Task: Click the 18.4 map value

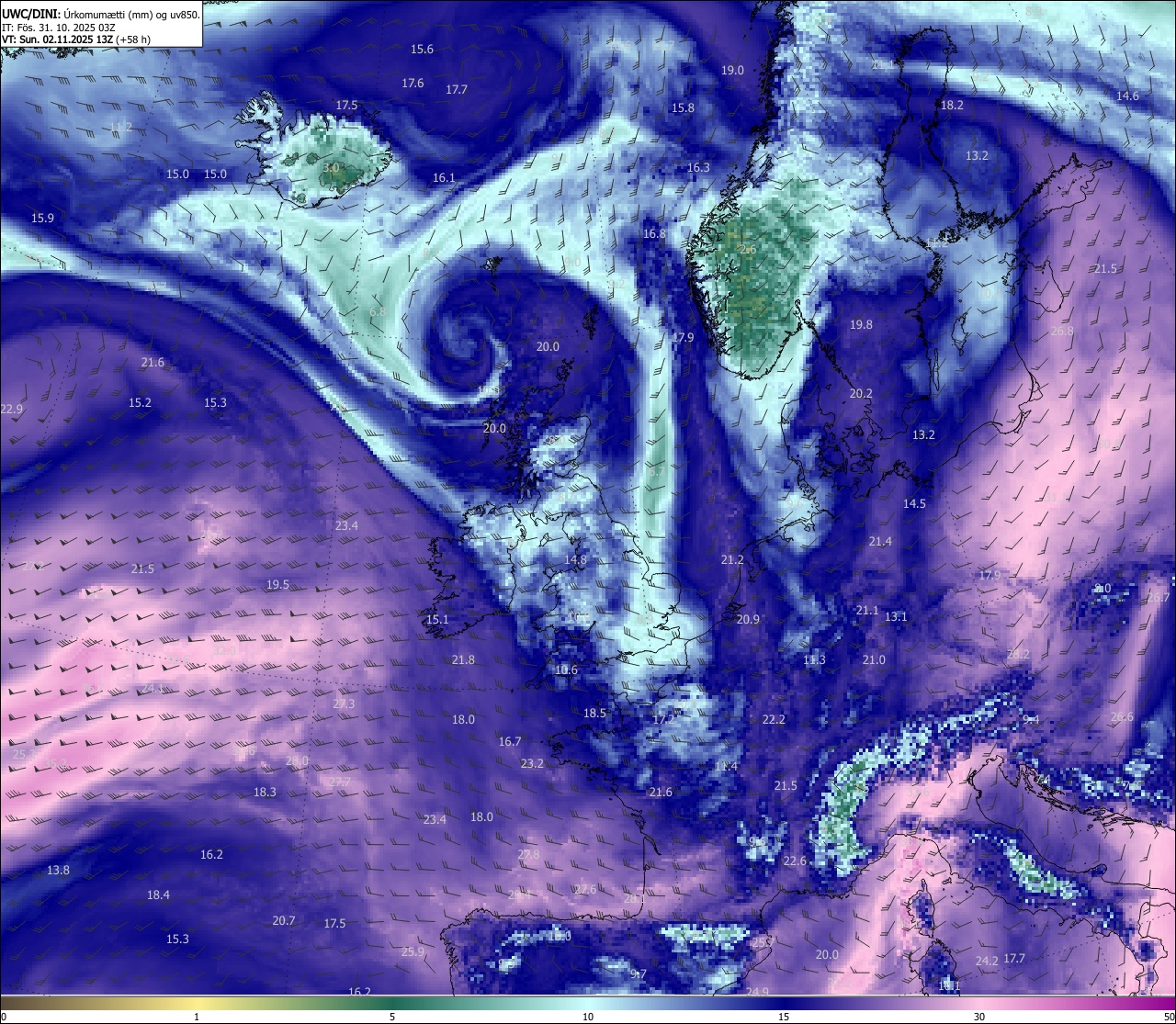Action: point(158,895)
